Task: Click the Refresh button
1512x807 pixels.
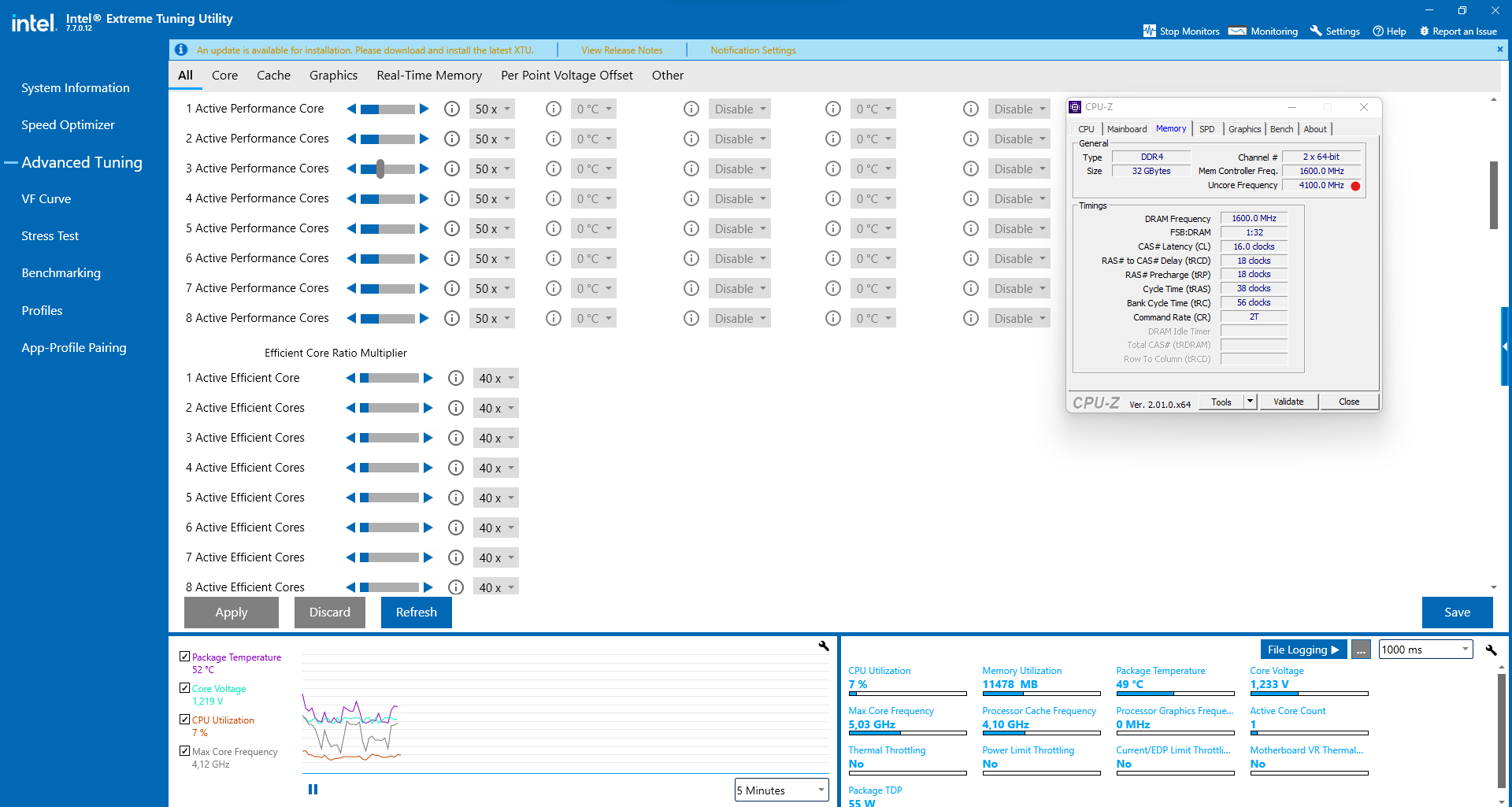Action: point(417,613)
